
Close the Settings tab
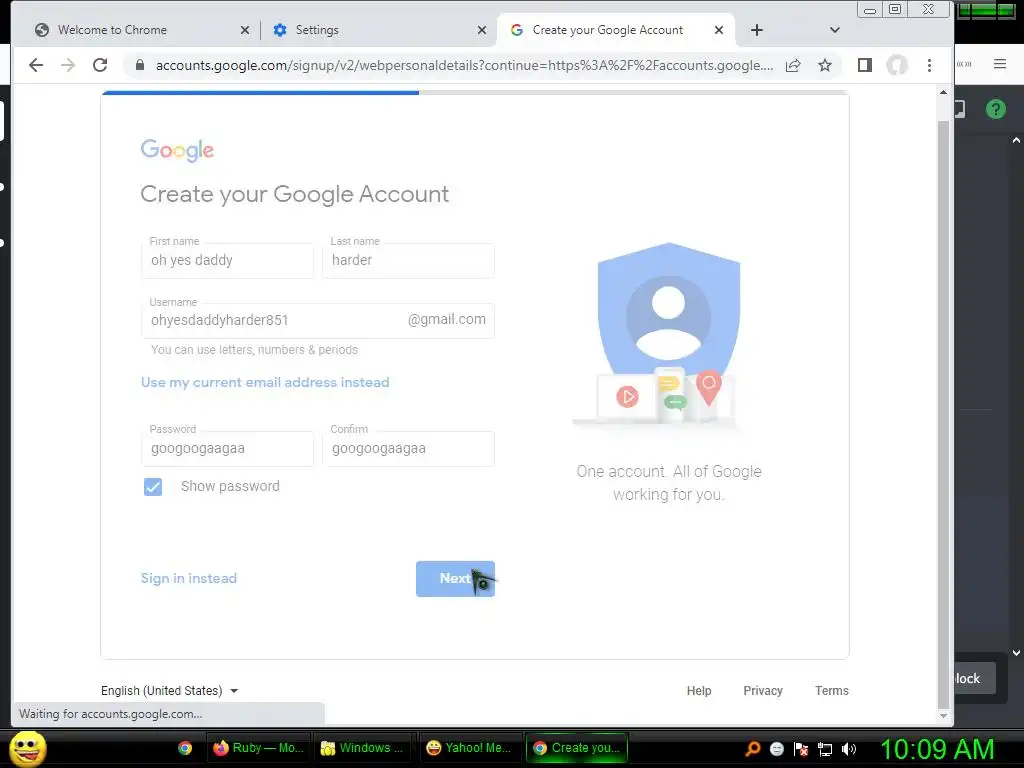click(x=482, y=30)
